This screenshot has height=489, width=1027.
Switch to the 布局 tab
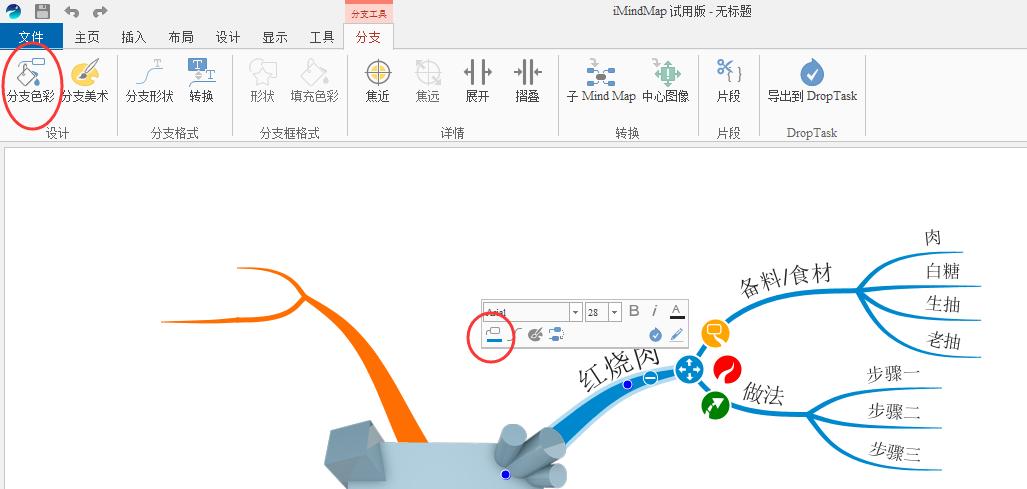[181, 37]
